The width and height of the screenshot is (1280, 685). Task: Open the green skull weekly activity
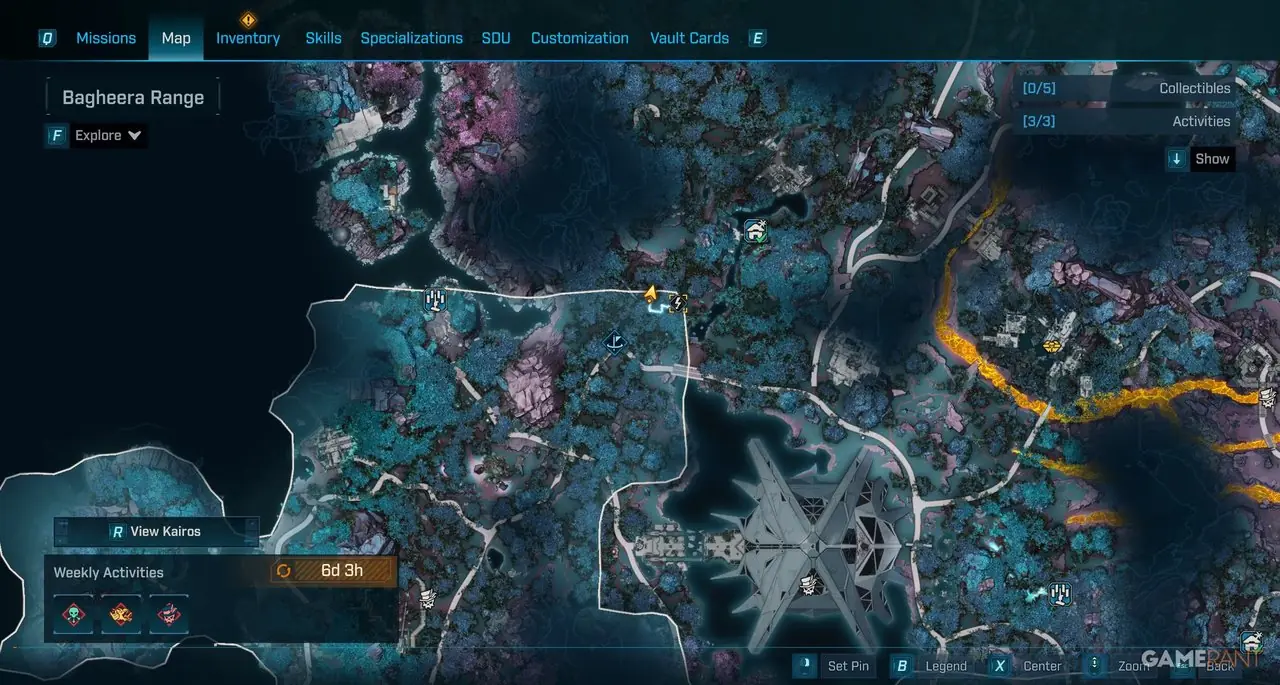point(73,613)
